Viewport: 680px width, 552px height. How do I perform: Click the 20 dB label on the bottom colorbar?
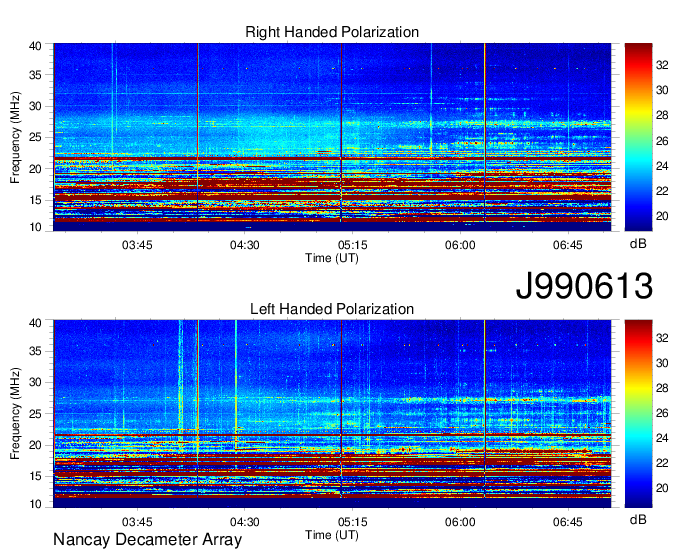(x=662, y=488)
